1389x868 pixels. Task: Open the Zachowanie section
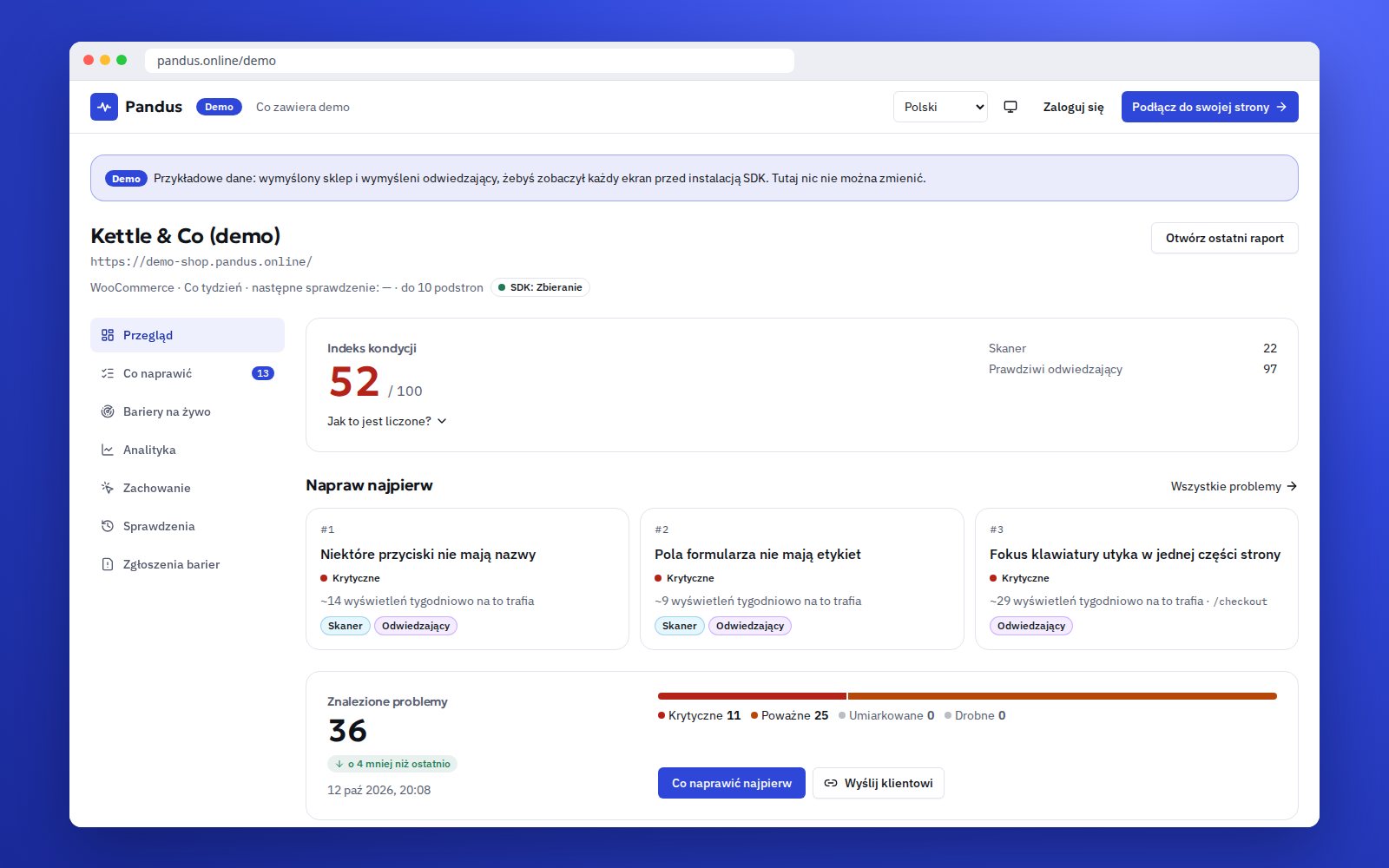point(188,488)
